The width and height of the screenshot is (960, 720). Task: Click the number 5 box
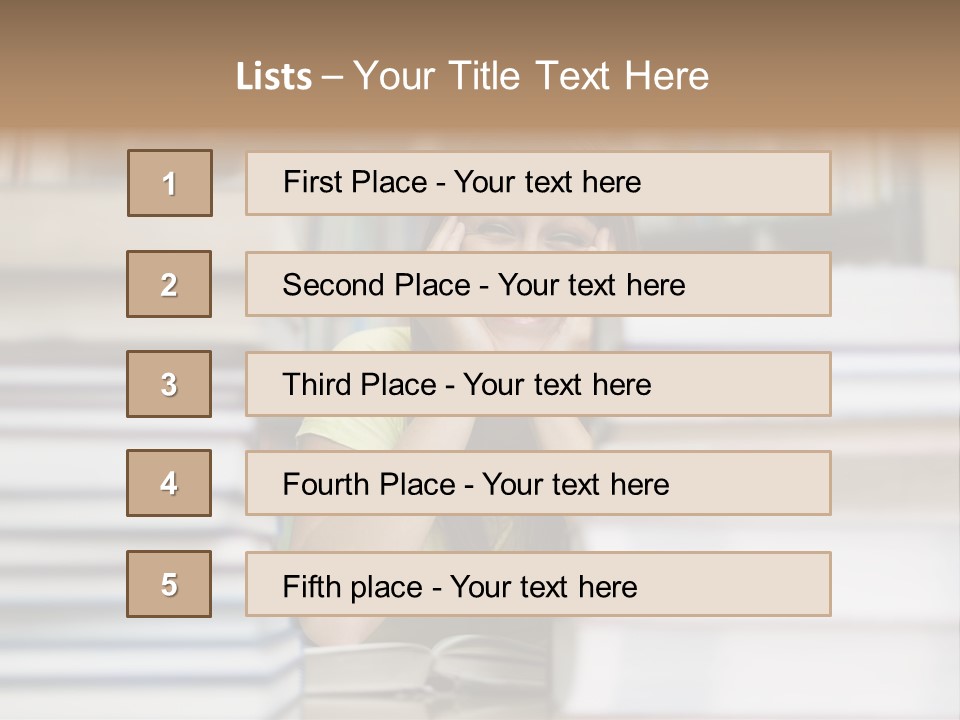pyautogui.click(x=169, y=584)
